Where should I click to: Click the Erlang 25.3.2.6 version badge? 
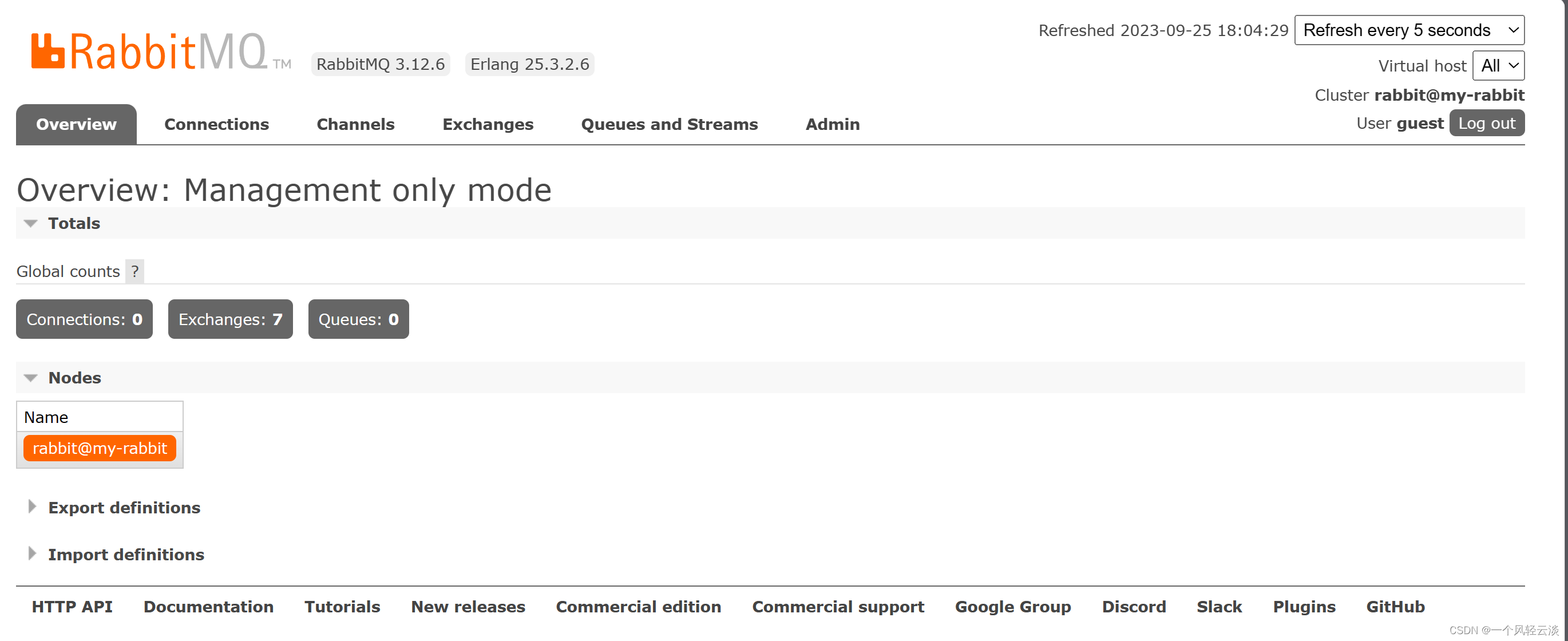(529, 64)
